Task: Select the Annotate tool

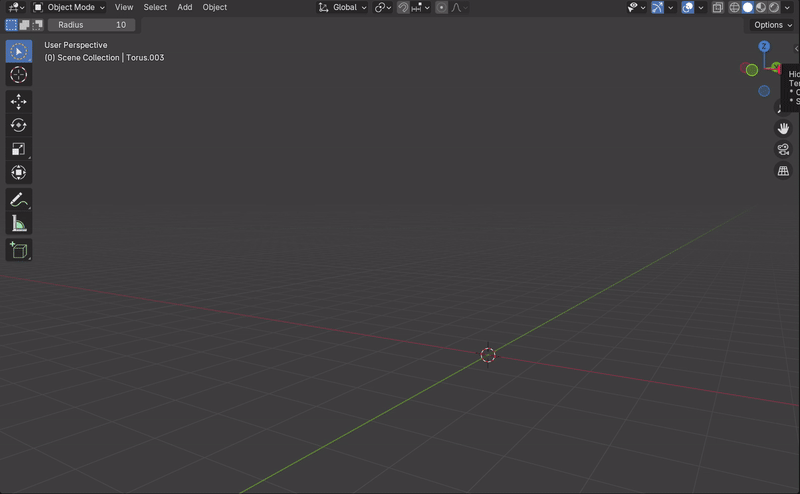Action: click(19, 200)
